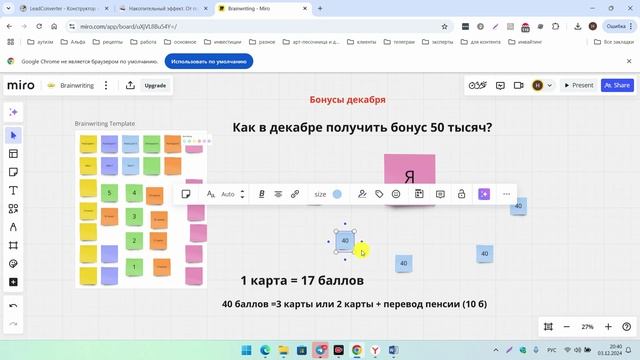Open comments panel in top bar

click(x=500, y=85)
